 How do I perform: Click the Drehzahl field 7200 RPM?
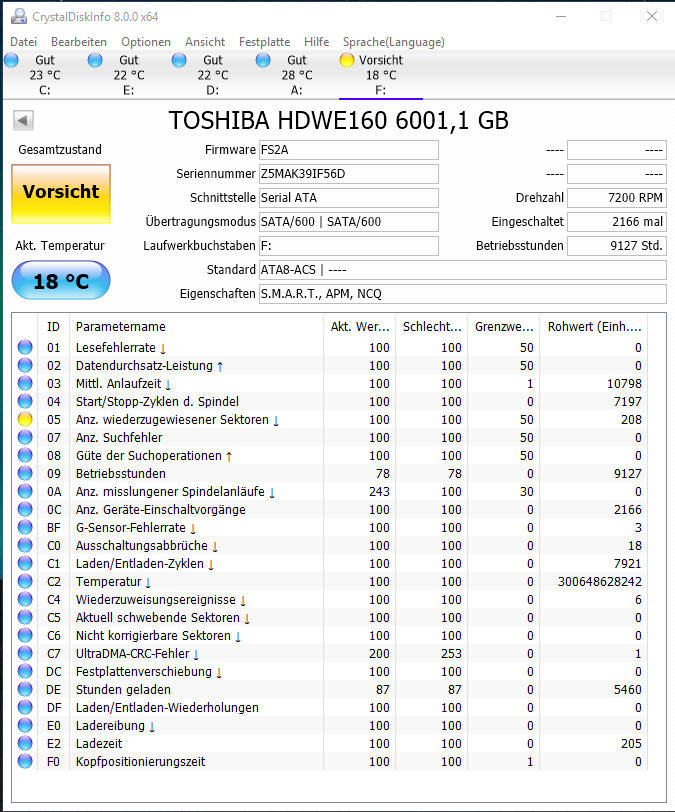pos(616,197)
